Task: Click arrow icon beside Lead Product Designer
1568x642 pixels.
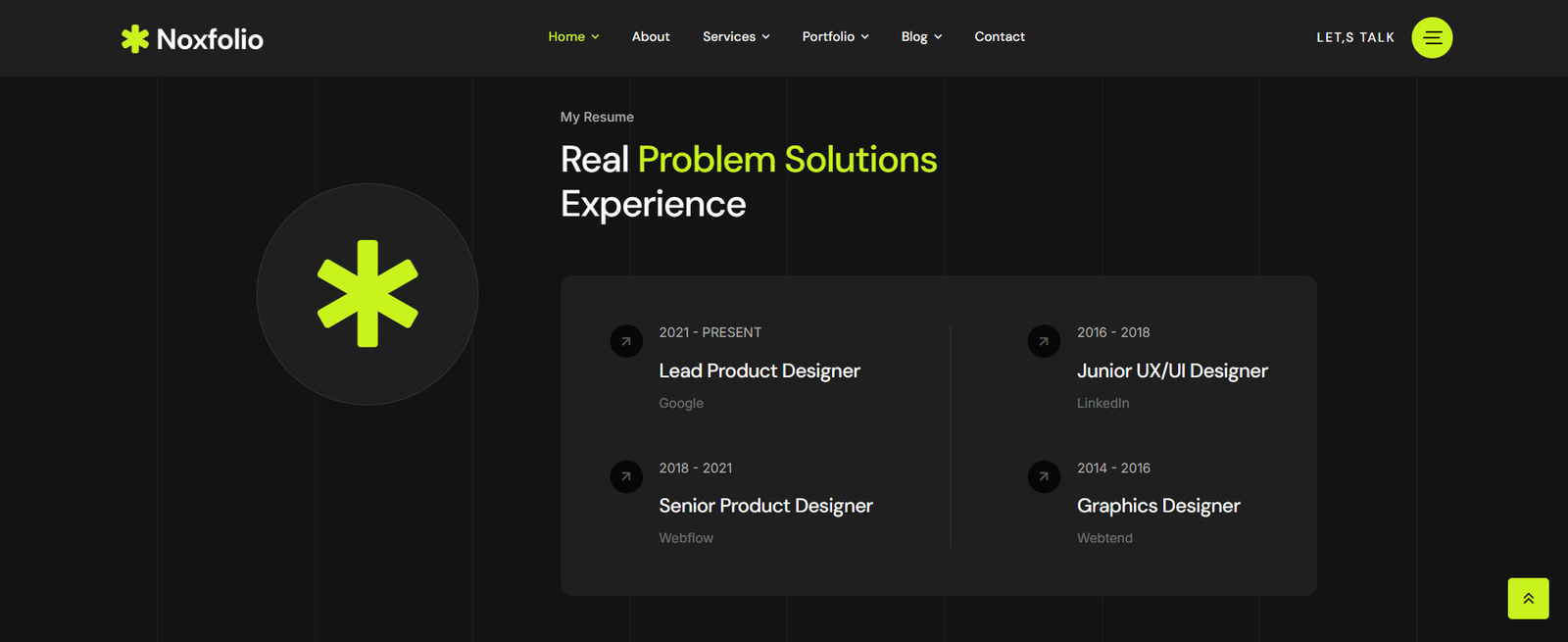Action: click(x=626, y=341)
